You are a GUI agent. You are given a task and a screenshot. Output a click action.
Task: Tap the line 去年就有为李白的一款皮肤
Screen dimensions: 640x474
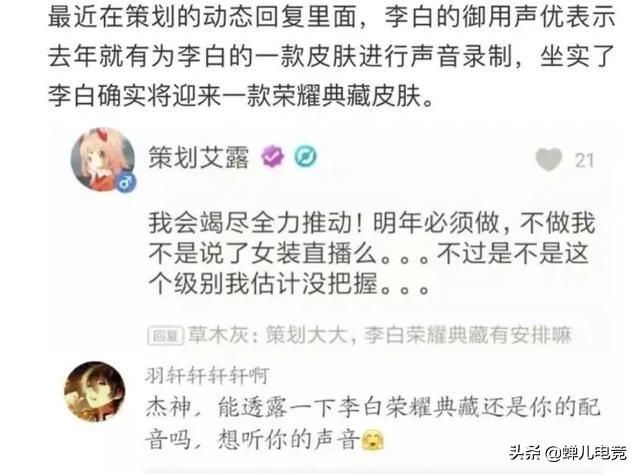[x=331, y=56]
